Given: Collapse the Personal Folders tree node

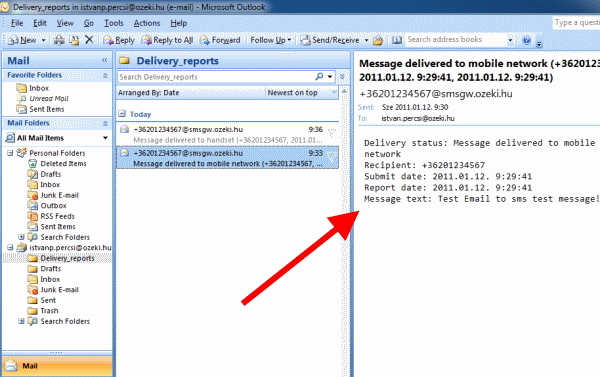Looking at the screenshot, I should [x=10, y=153].
